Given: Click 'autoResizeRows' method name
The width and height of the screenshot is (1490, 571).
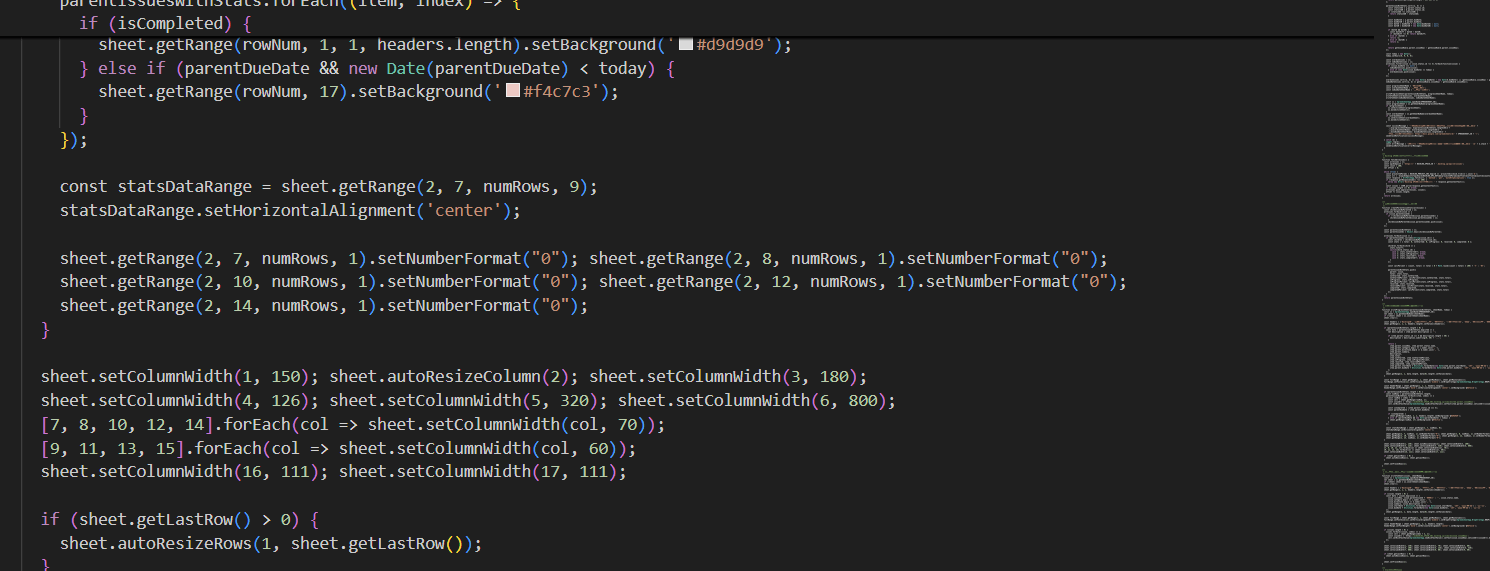Looking at the screenshot, I should pos(185,544).
